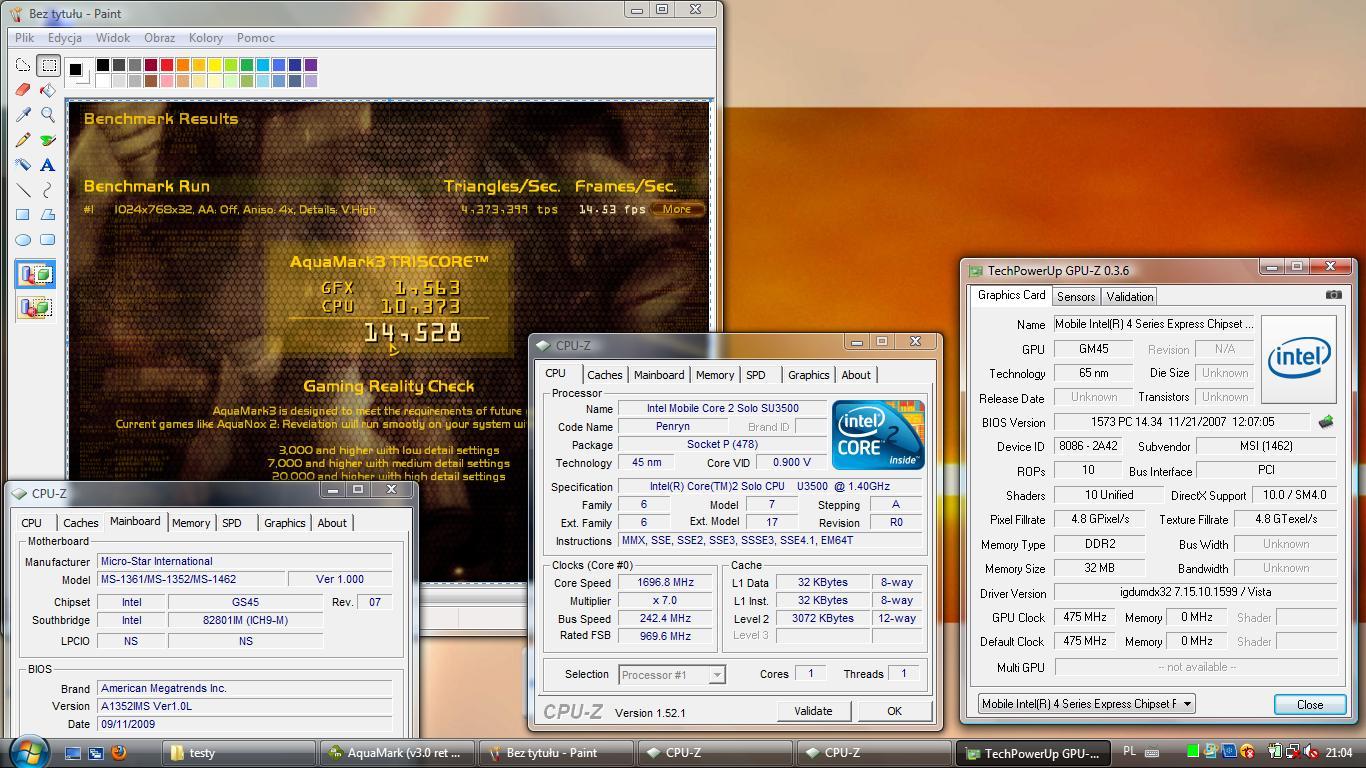Pick the Rectangle shape tool in Paint
The image size is (1366, 768).
point(23,215)
